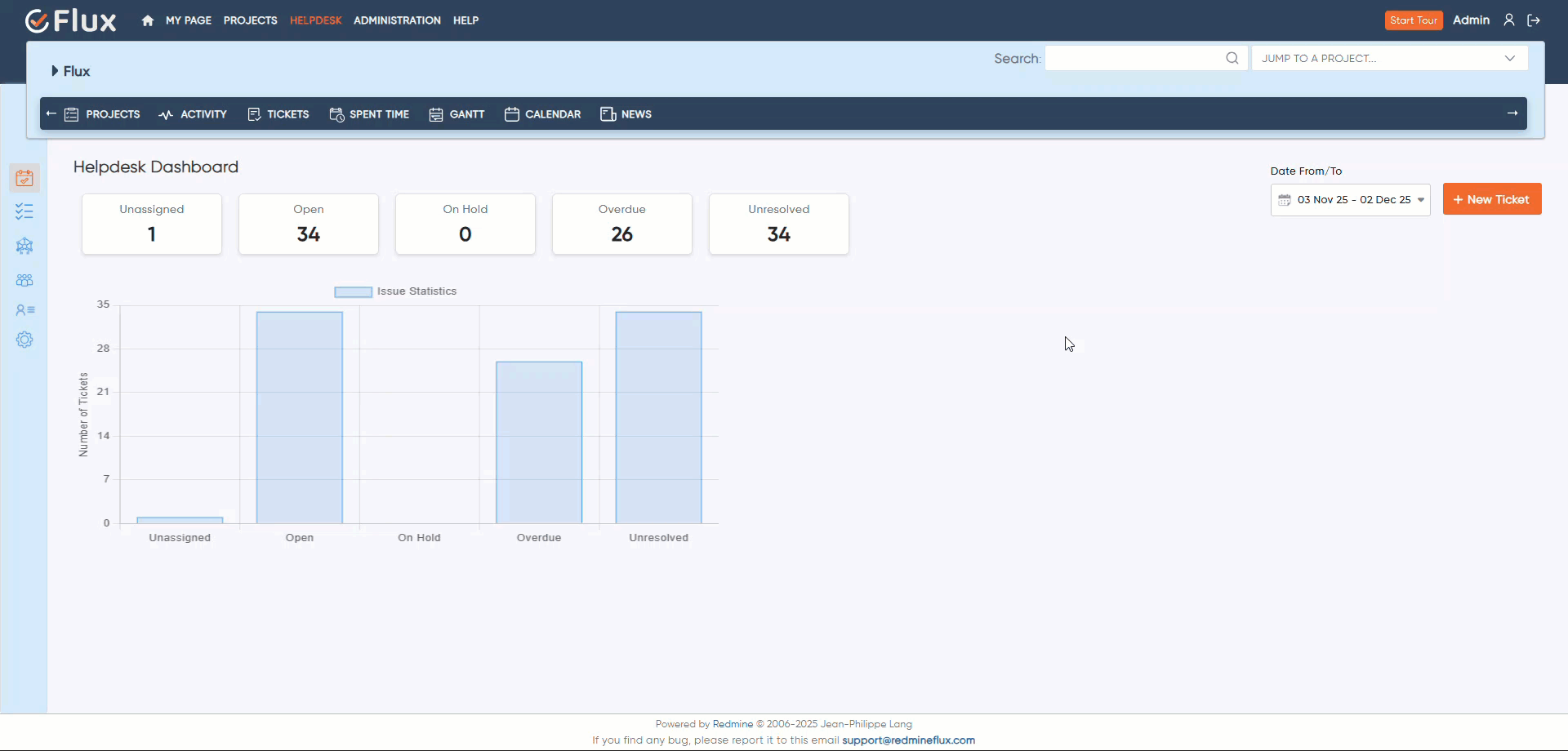Select the checklist icon in the sidebar
The width and height of the screenshot is (1568, 751).
[x=24, y=211]
